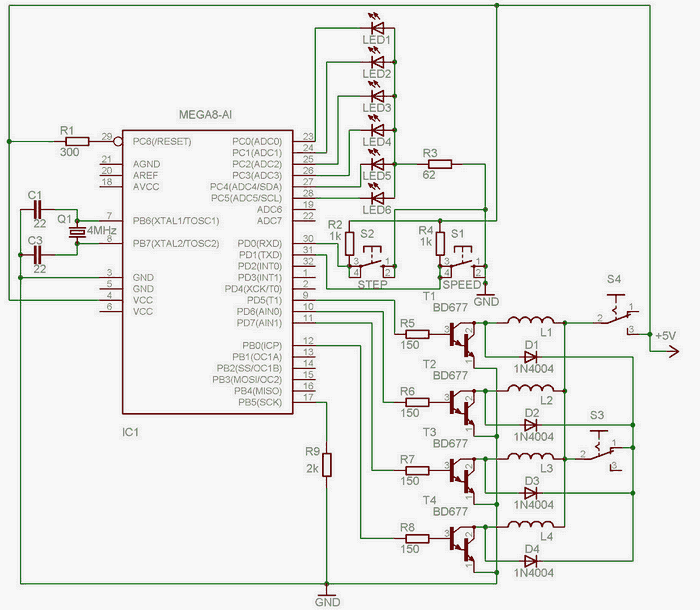
Task: Select the L1 inductor coil
Action: [x=529, y=322]
